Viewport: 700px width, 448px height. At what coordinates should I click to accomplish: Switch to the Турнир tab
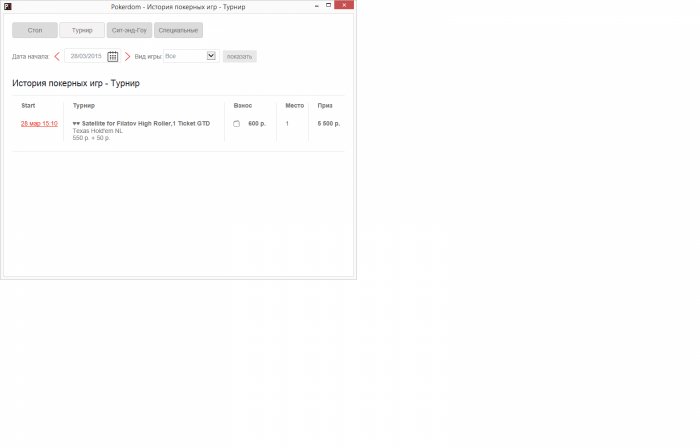click(x=82, y=30)
